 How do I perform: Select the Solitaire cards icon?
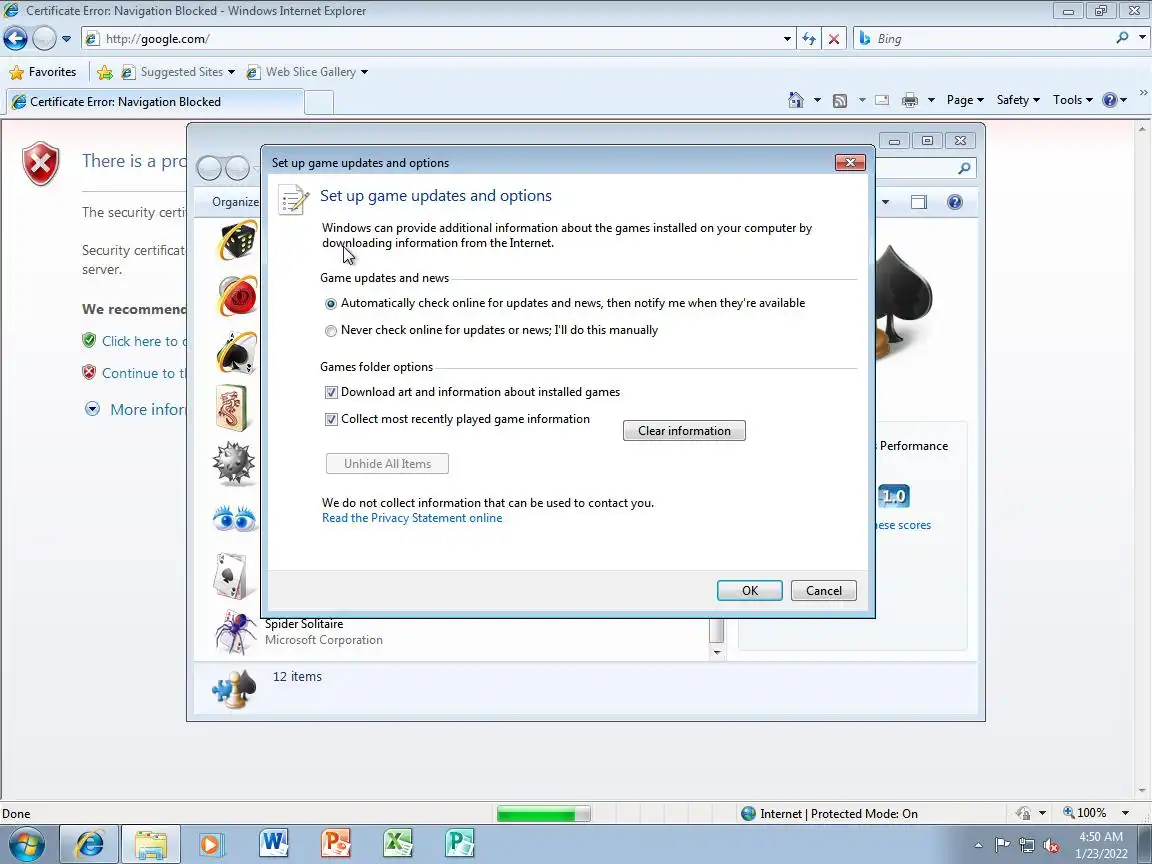pos(234,575)
